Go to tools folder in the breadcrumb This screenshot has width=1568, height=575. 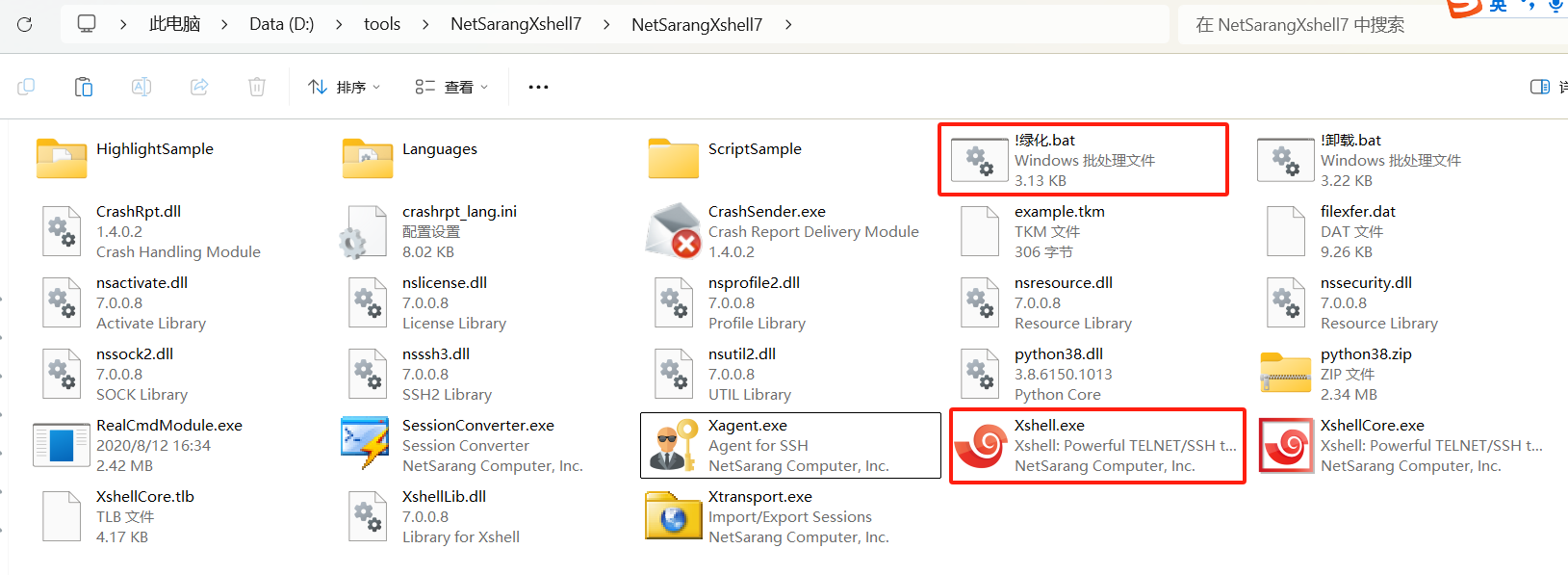pyautogui.click(x=382, y=24)
